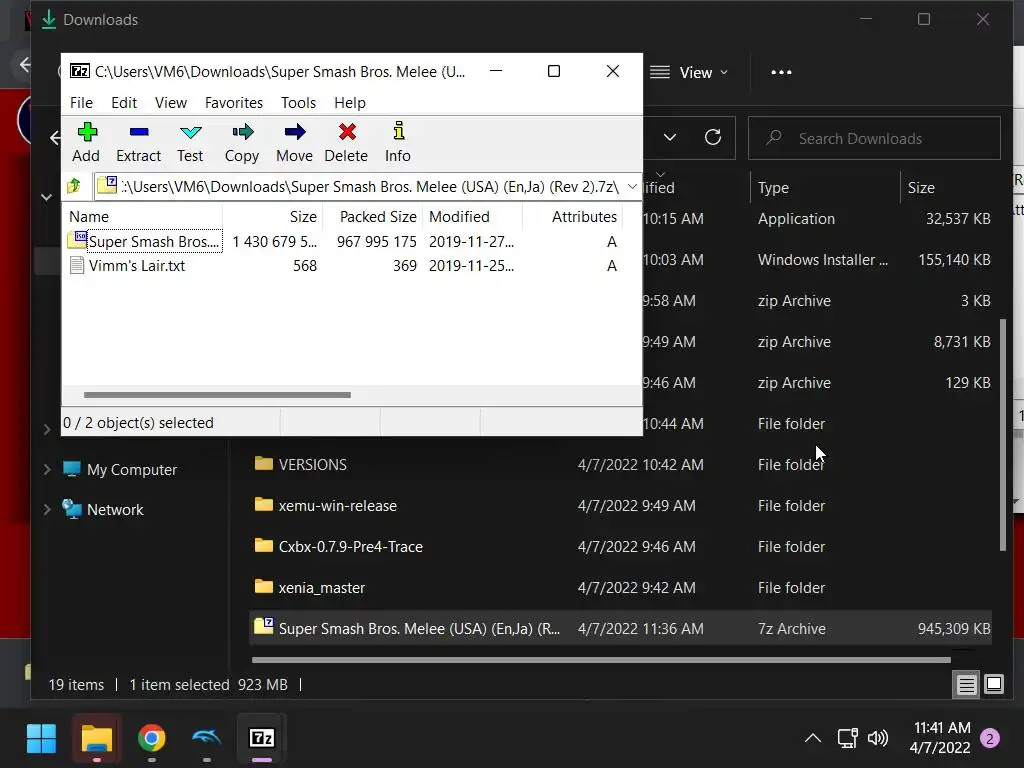Viewport: 1024px width, 768px height.
Task: Expand the 7-Zip address path dropdown
Action: (632, 187)
